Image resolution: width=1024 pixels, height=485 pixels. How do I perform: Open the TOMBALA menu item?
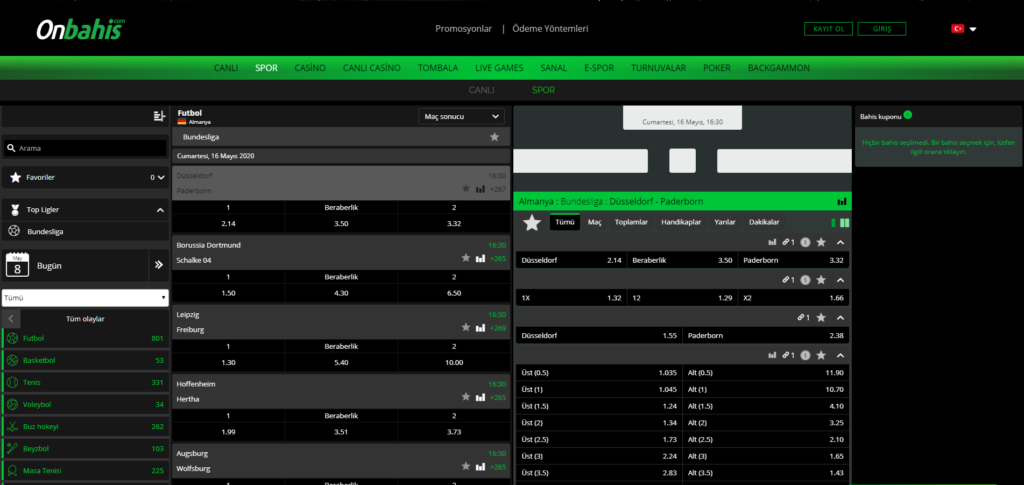click(438, 68)
